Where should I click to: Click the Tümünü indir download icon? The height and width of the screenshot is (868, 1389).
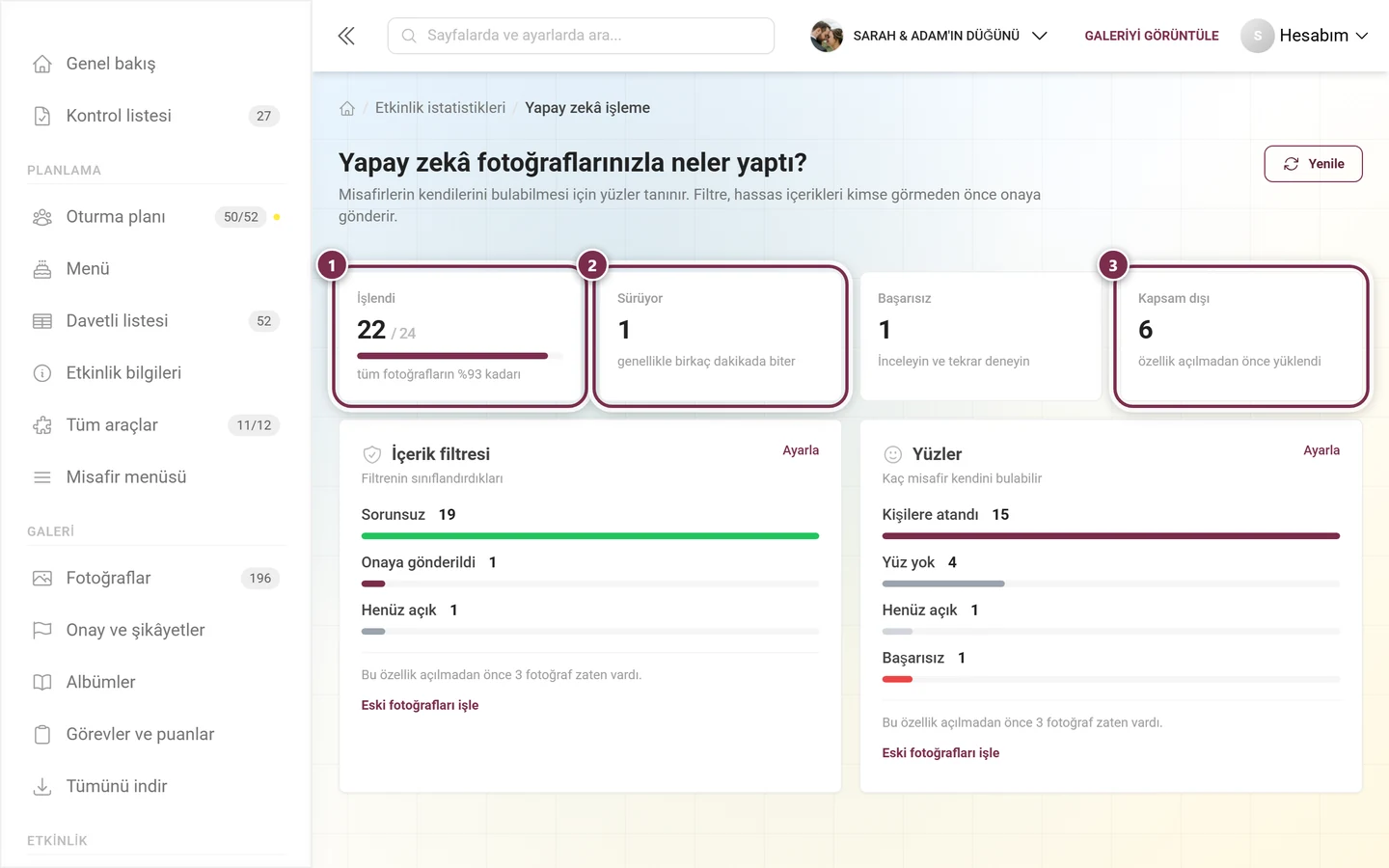coord(42,787)
